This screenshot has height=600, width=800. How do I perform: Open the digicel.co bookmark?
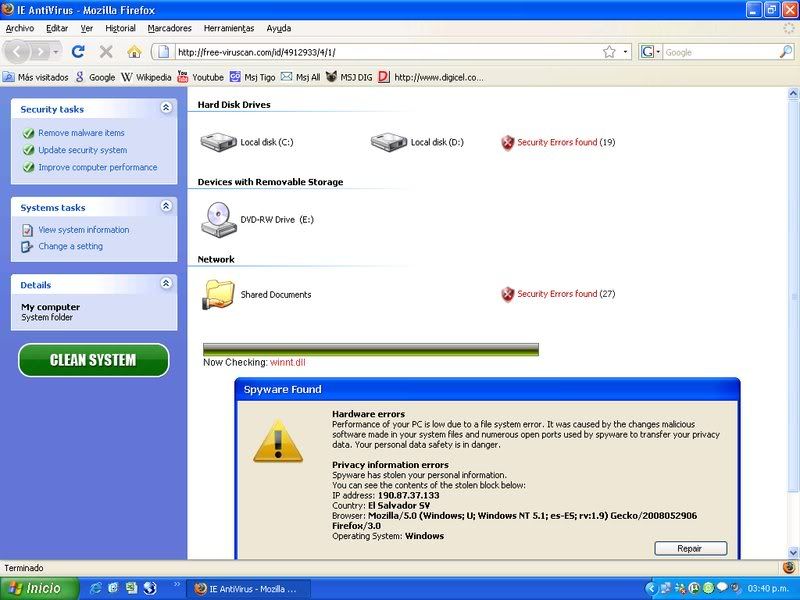[431, 77]
